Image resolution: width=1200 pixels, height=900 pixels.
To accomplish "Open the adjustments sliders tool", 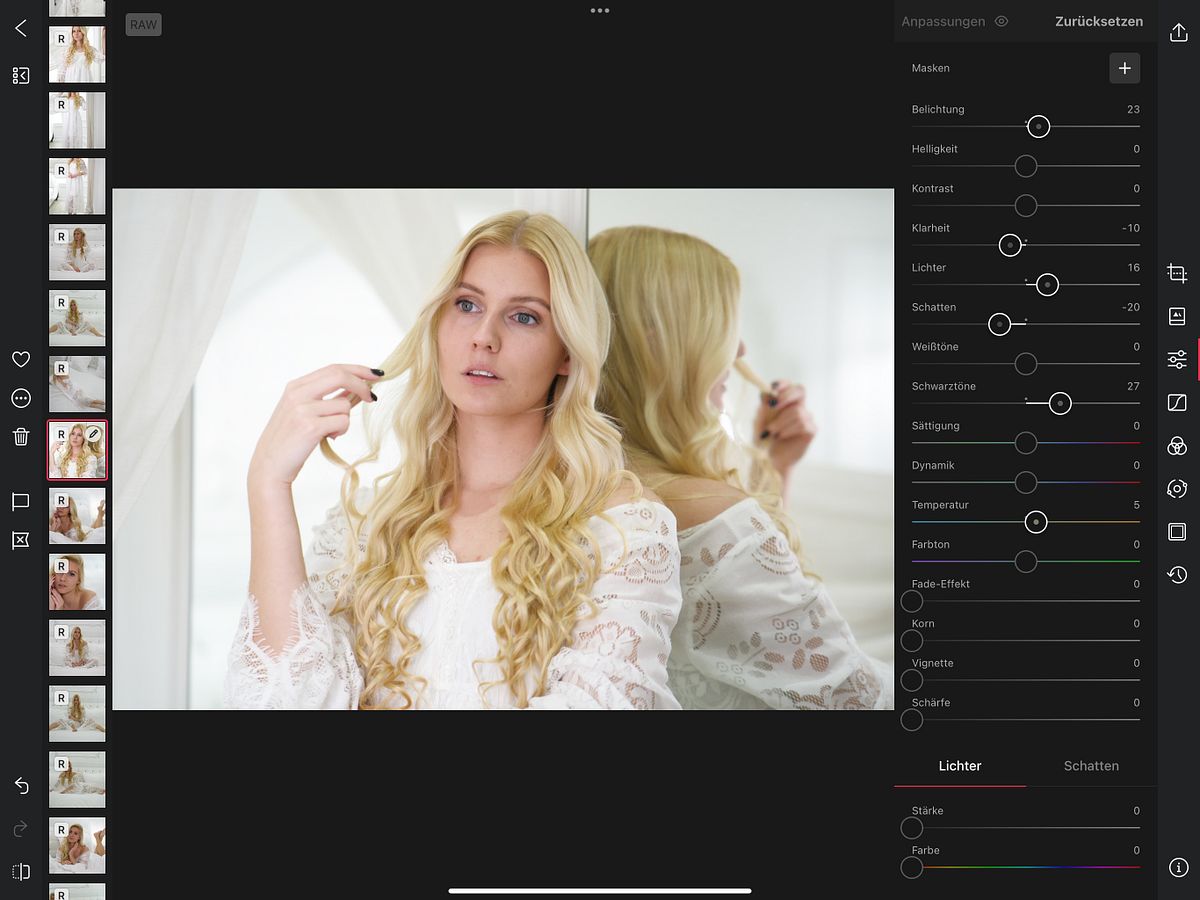I will click(x=1177, y=360).
